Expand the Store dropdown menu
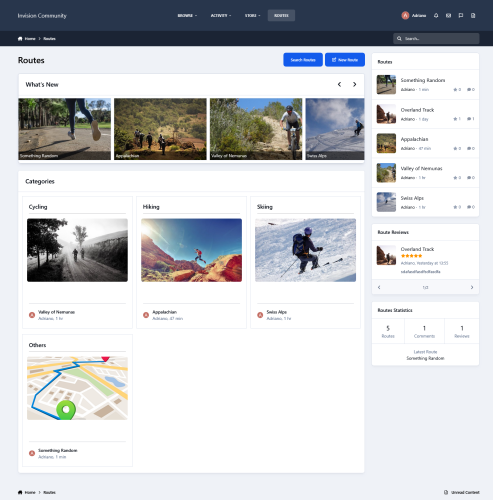This screenshot has height=500, width=493. point(252,15)
